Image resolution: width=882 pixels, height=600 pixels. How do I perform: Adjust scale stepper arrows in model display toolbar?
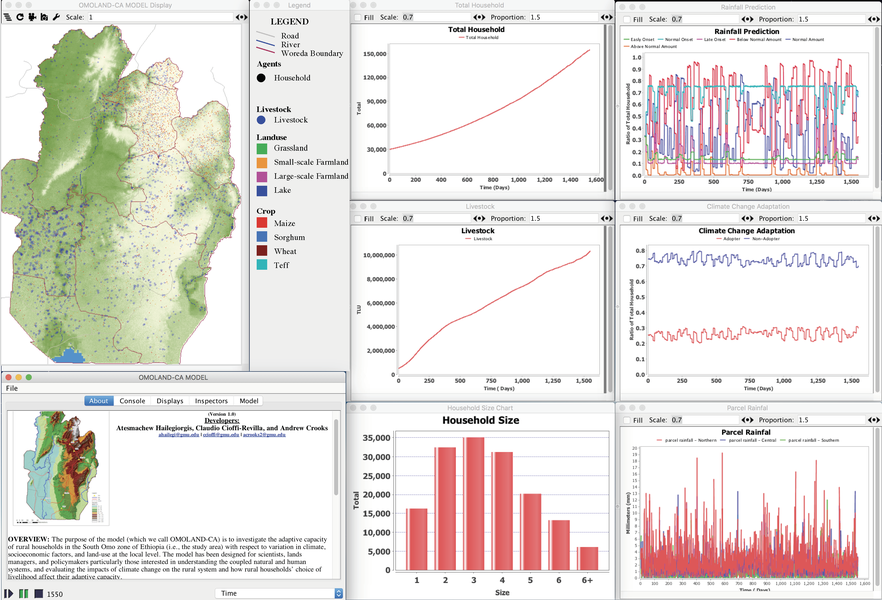(241, 18)
